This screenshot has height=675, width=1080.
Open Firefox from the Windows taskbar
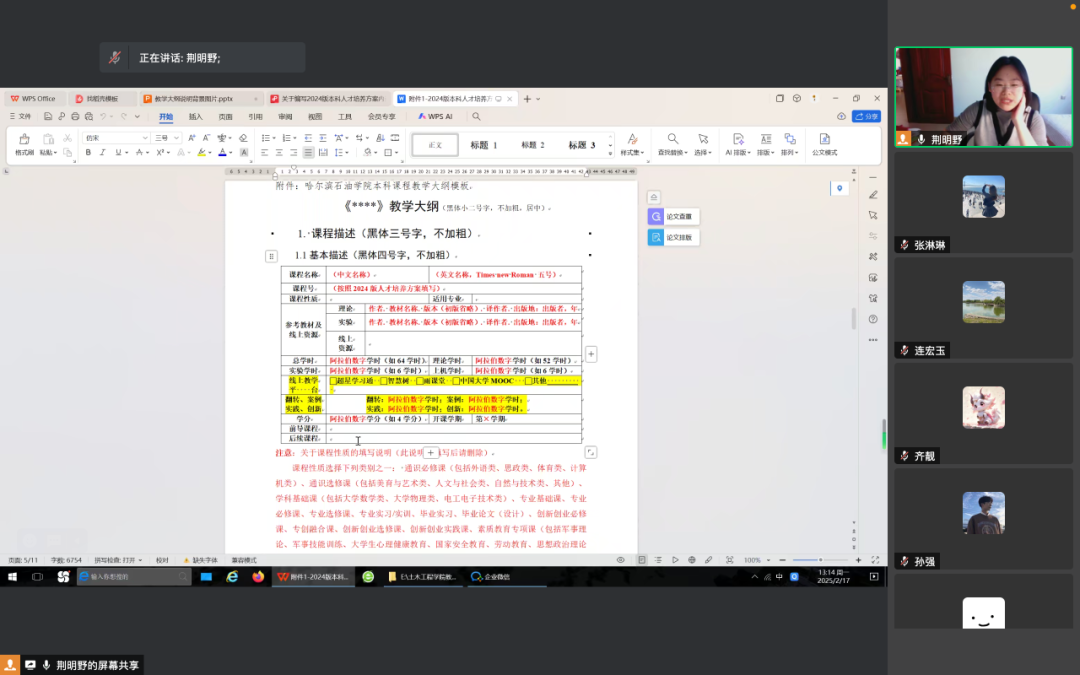257,577
